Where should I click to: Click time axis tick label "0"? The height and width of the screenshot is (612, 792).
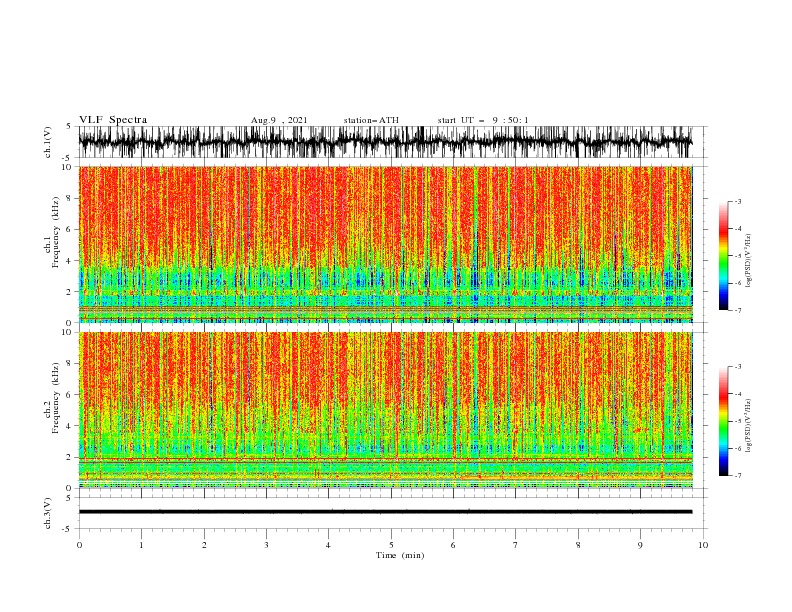coord(79,545)
